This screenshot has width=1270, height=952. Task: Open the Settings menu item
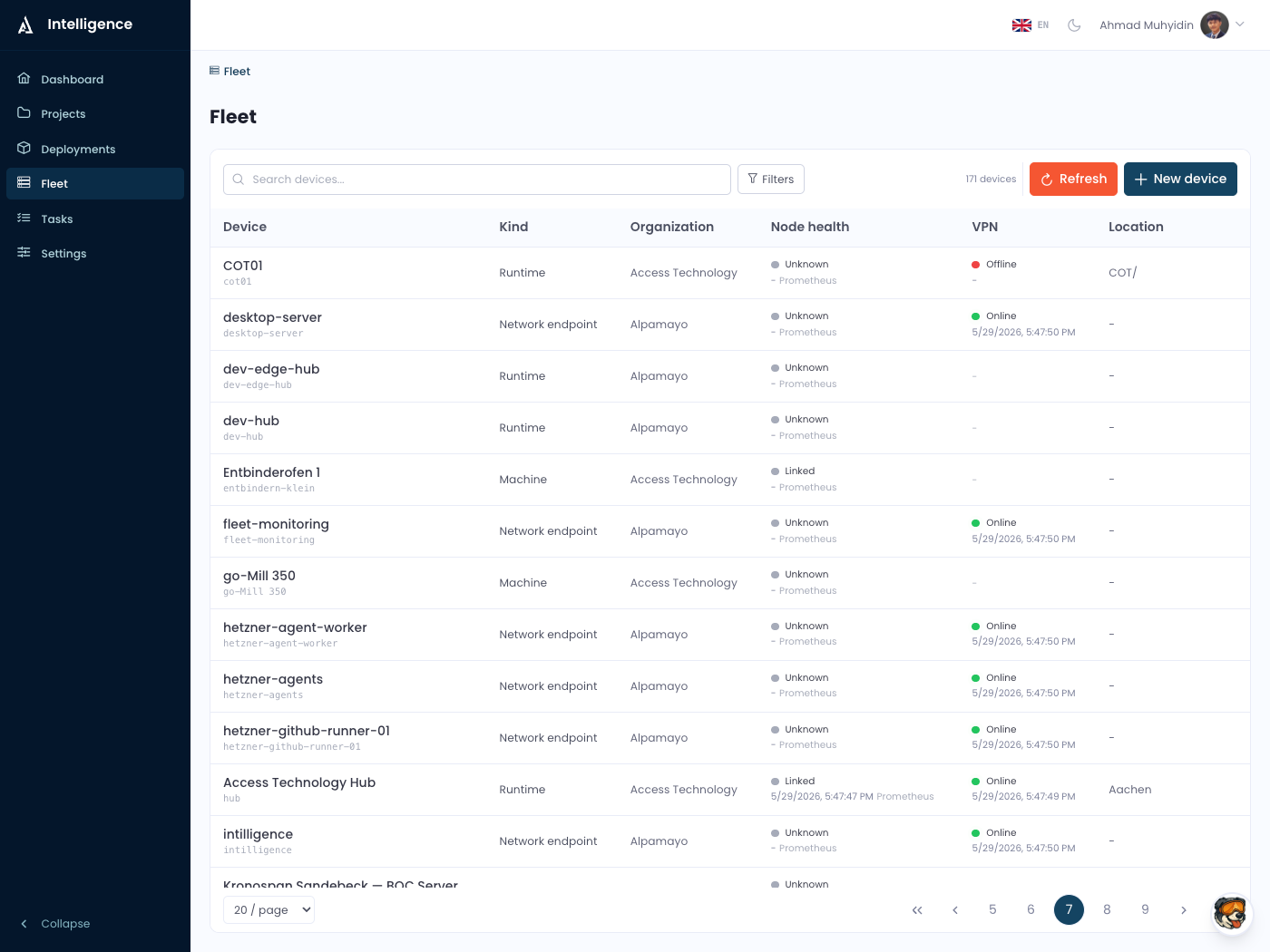click(95, 253)
